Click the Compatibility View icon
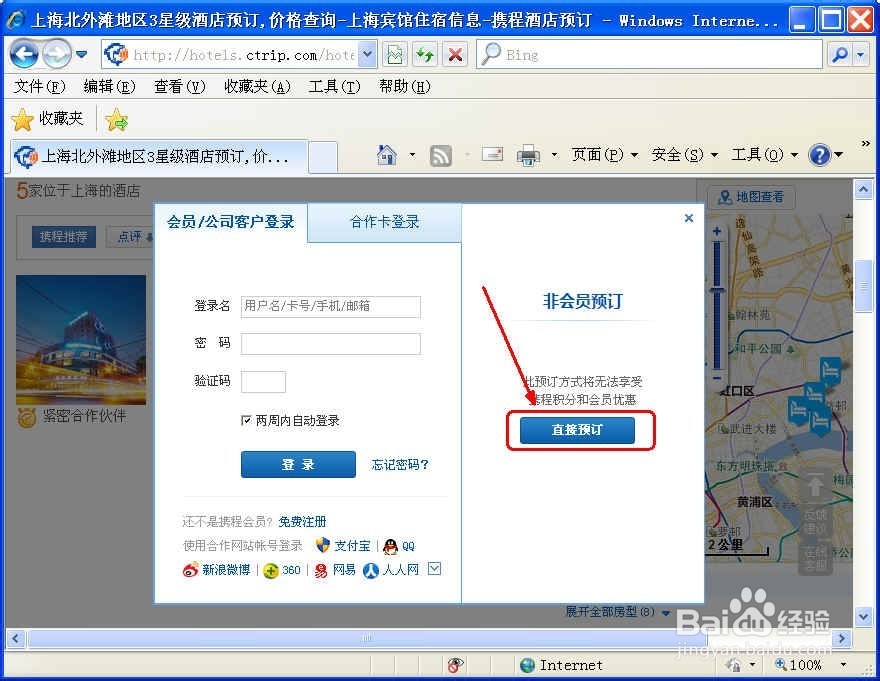The image size is (880, 681). click(x=395, y=54)
